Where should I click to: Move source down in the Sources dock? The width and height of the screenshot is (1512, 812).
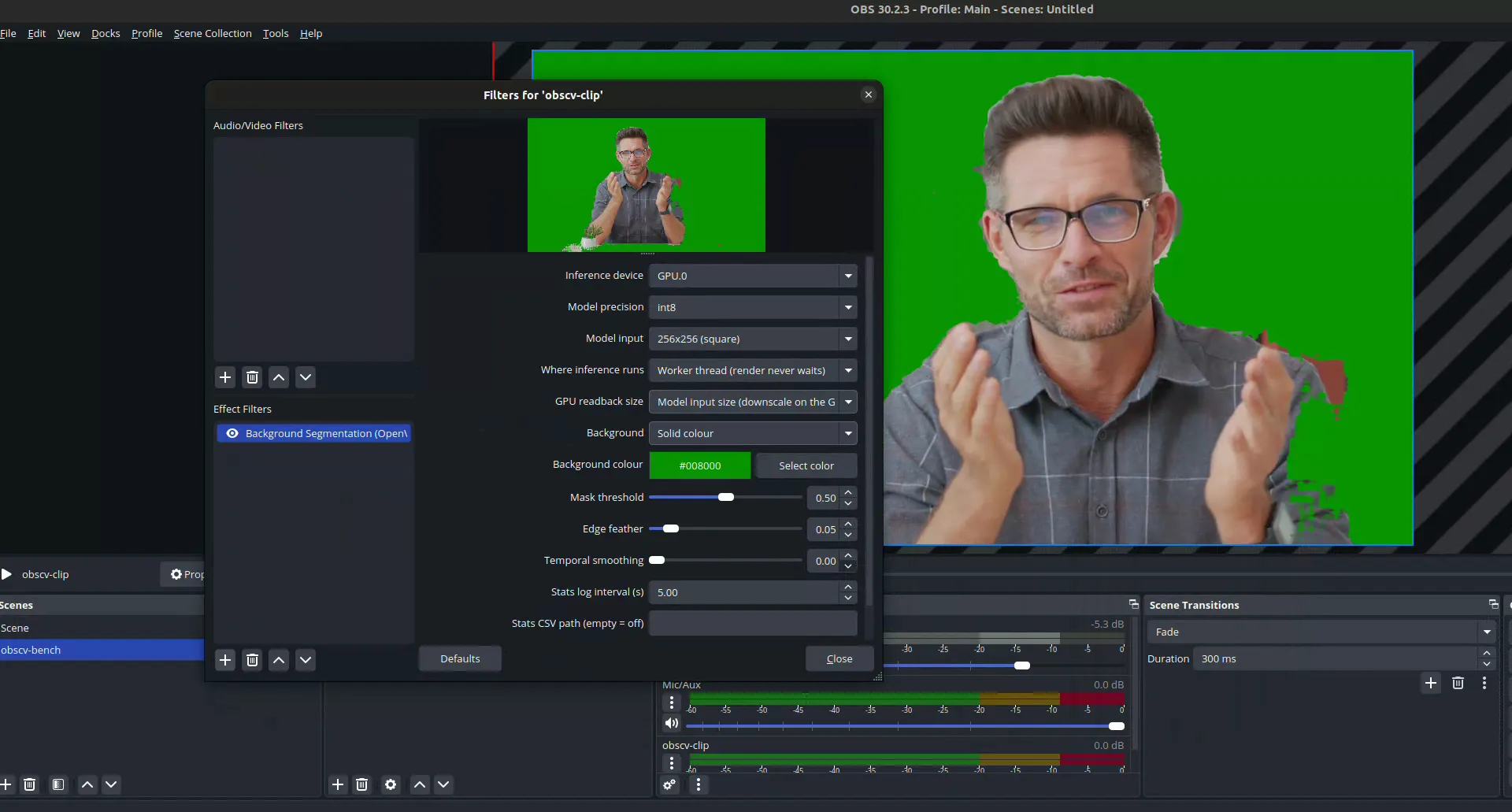(443, 784)
